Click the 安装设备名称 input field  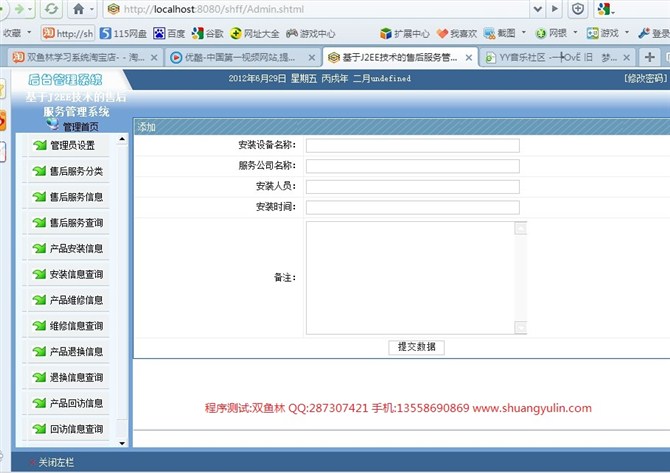coord(412,145)
